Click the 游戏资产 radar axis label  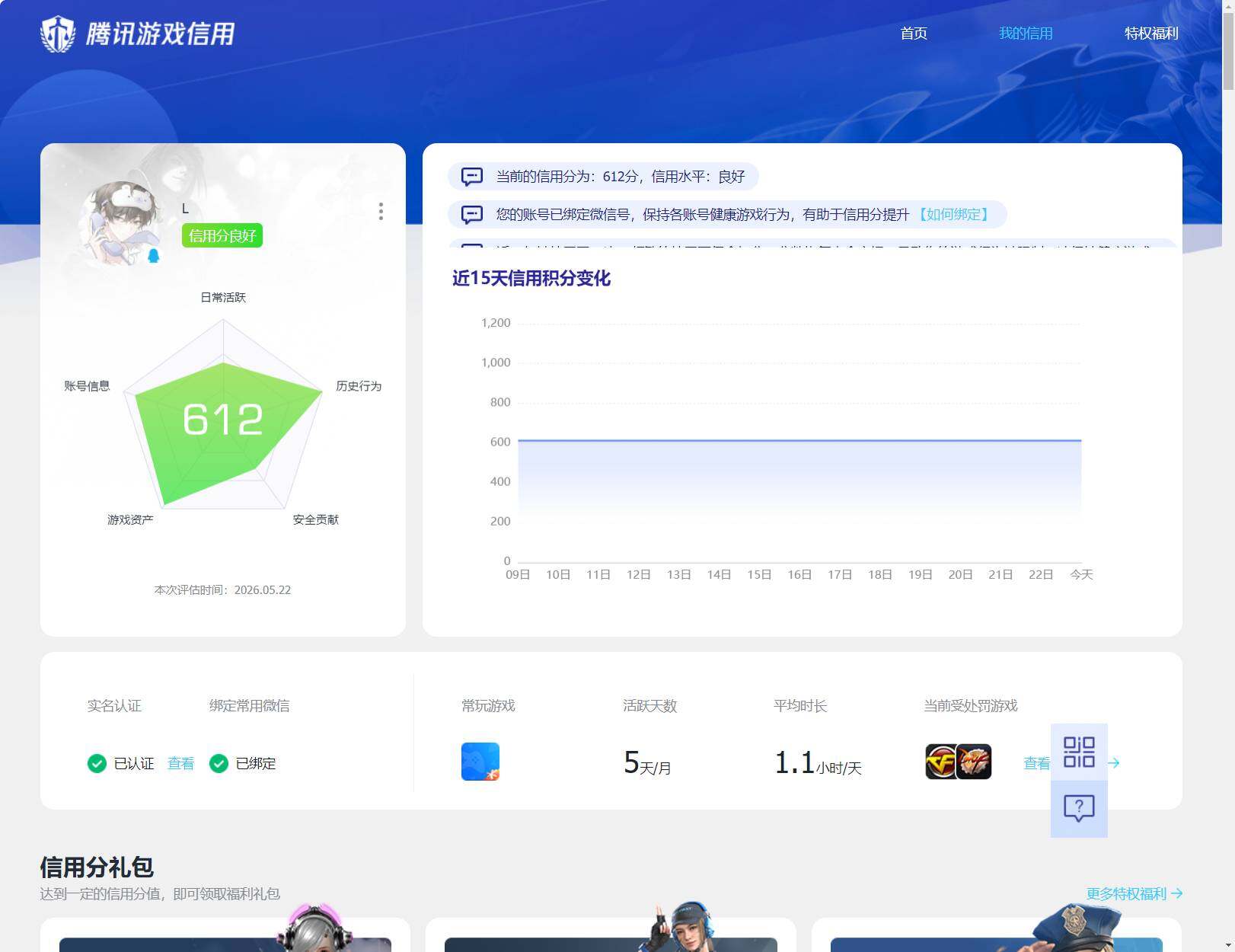[130, 519]
